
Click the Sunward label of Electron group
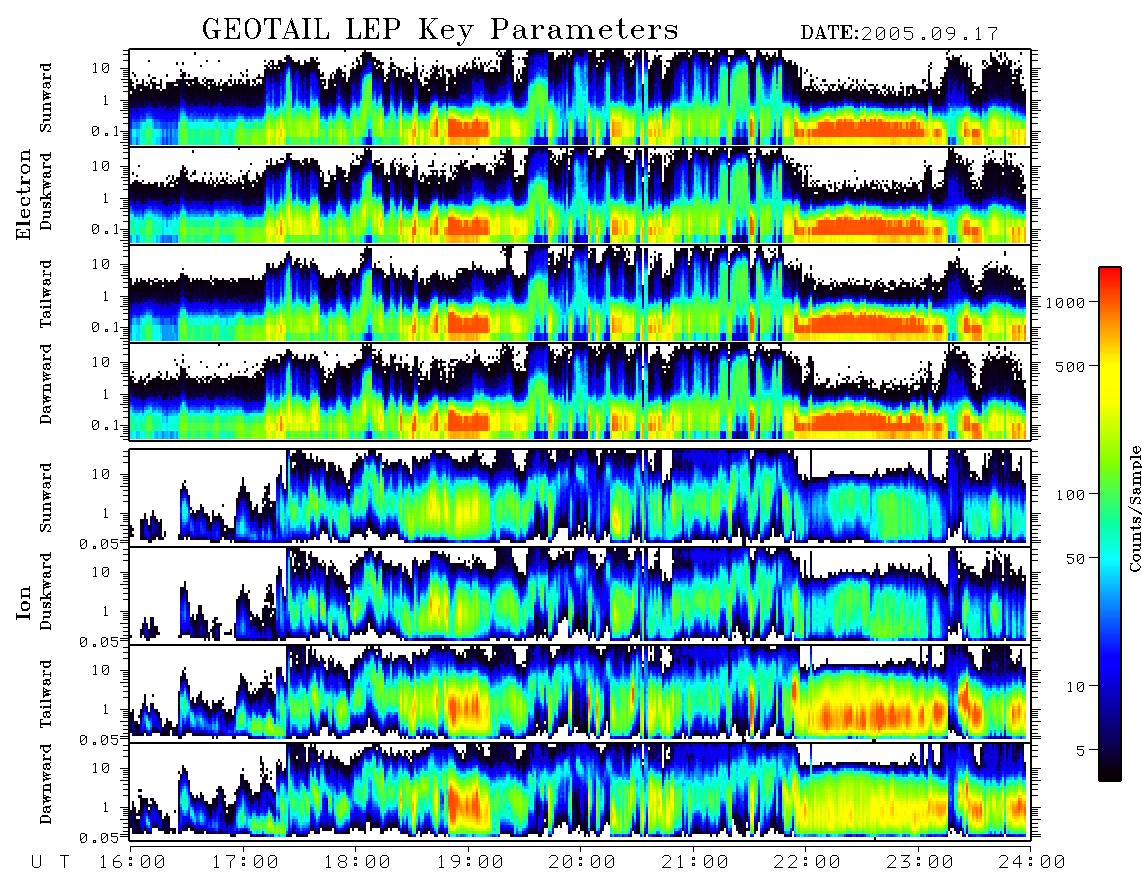tap(46, 98)
